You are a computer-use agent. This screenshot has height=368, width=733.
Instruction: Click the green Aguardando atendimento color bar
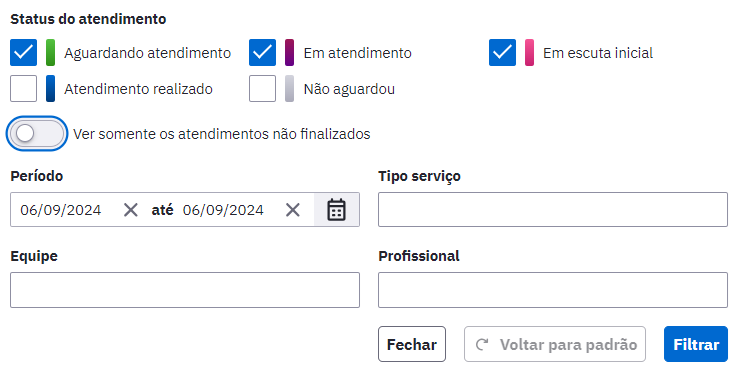pos(50,53)
